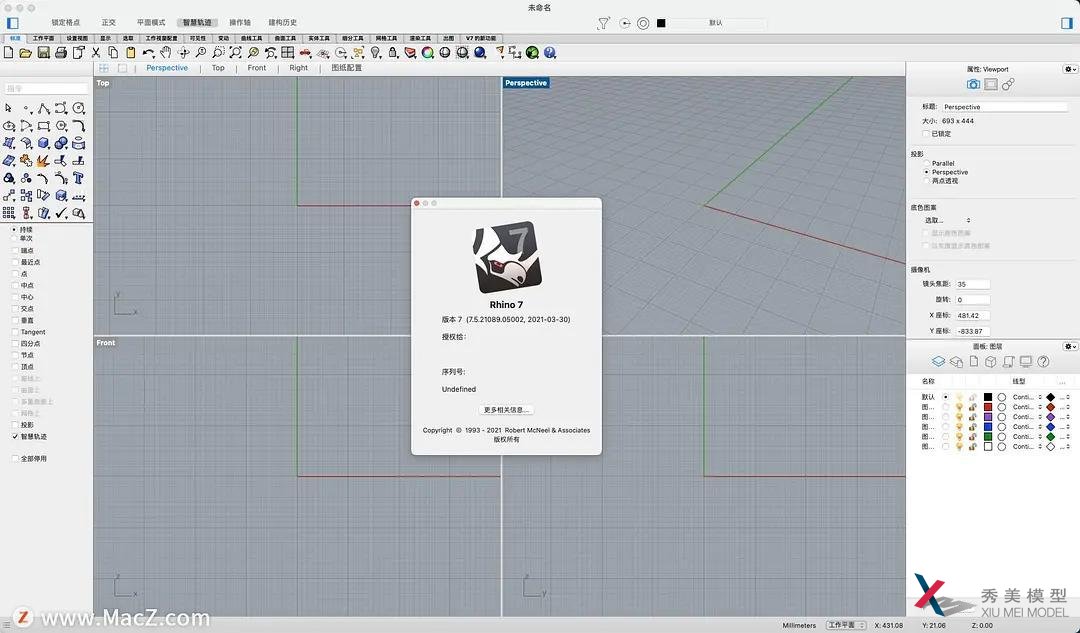
Task: Open the 图纸配置 tab
Action: (346, 68)
